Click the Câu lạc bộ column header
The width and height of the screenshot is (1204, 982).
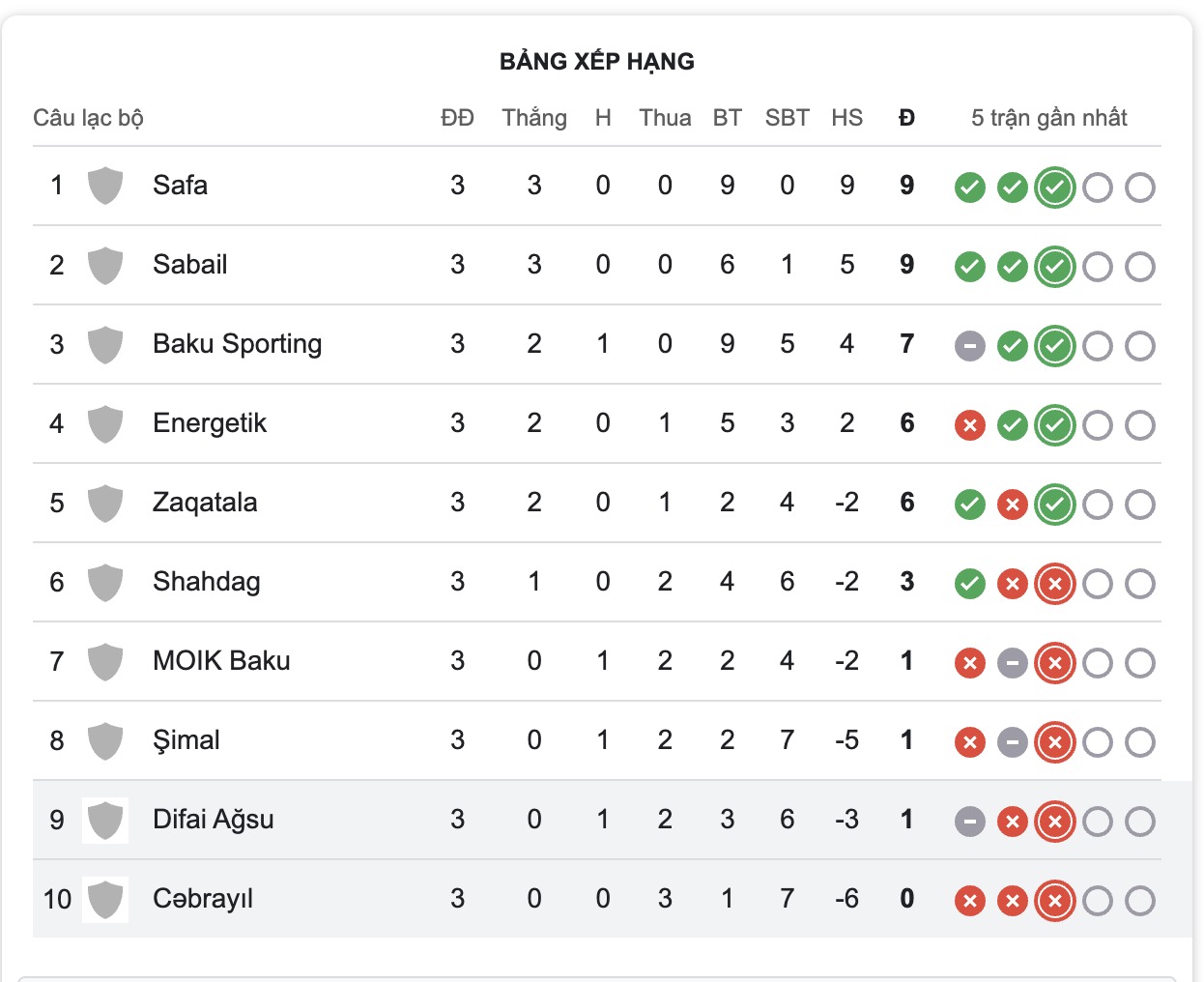[88, 118]
